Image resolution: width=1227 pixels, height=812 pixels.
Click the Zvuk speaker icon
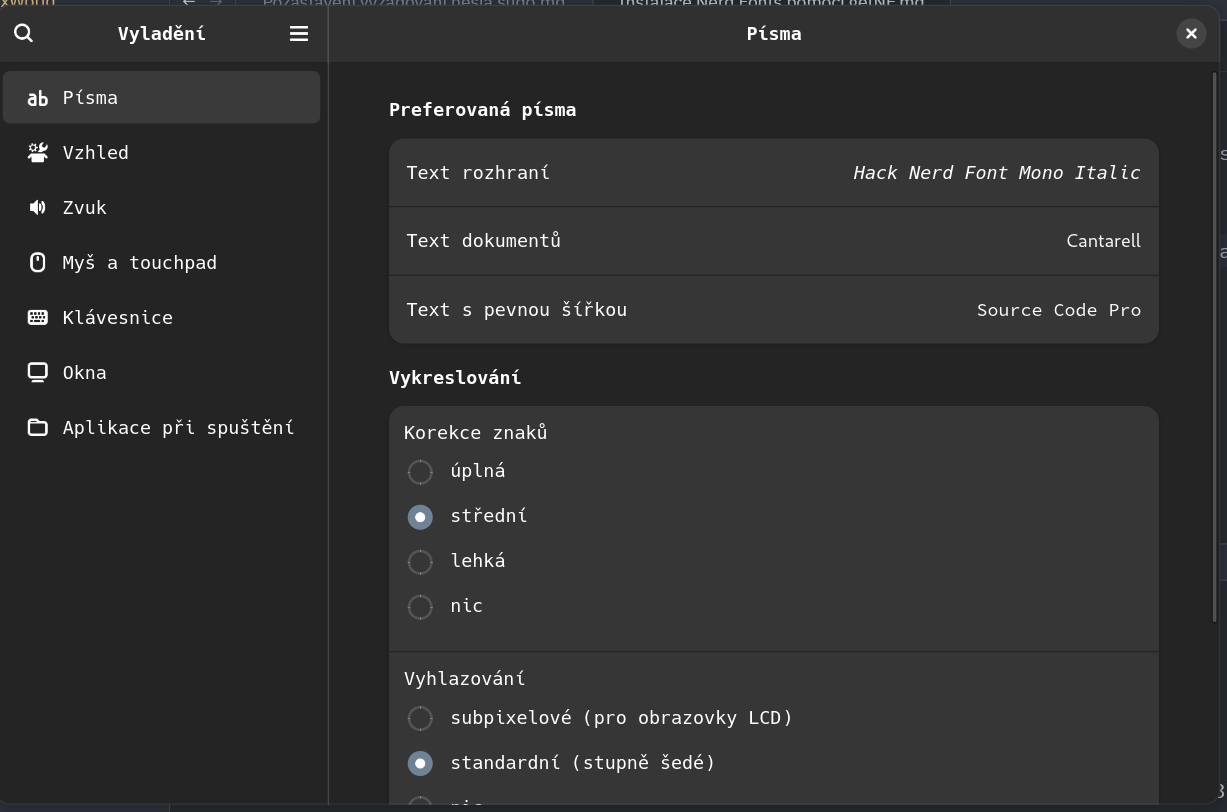click(38, 207)
